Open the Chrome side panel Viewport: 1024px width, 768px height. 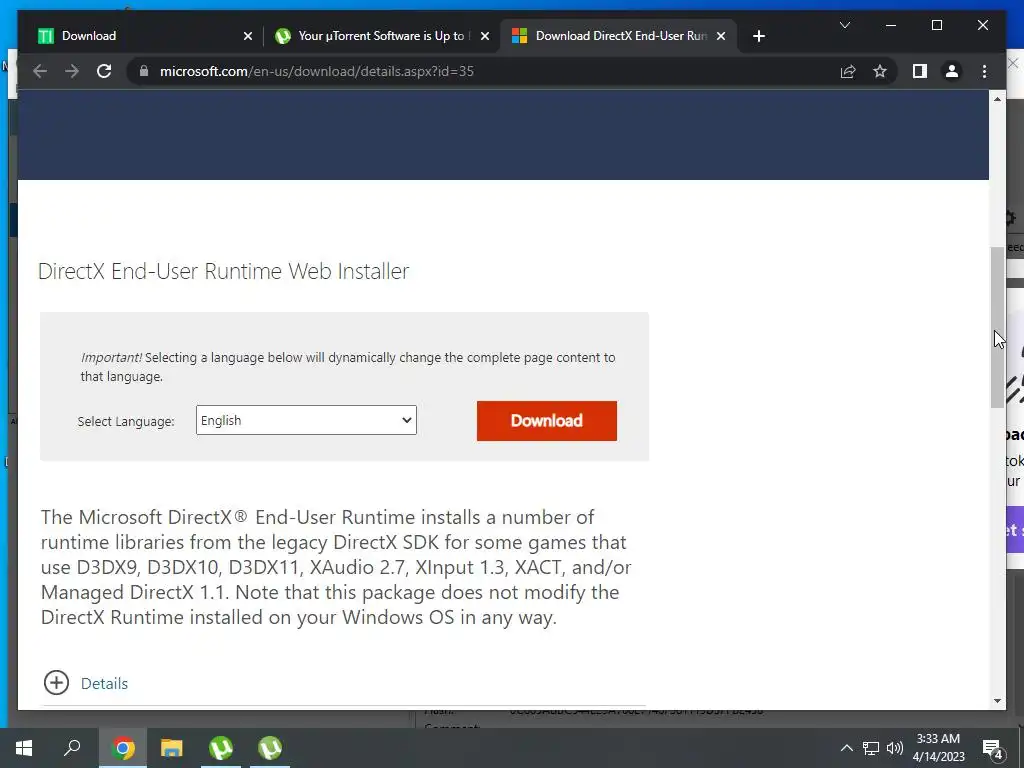pyautogui.click(x=920, y=71)
